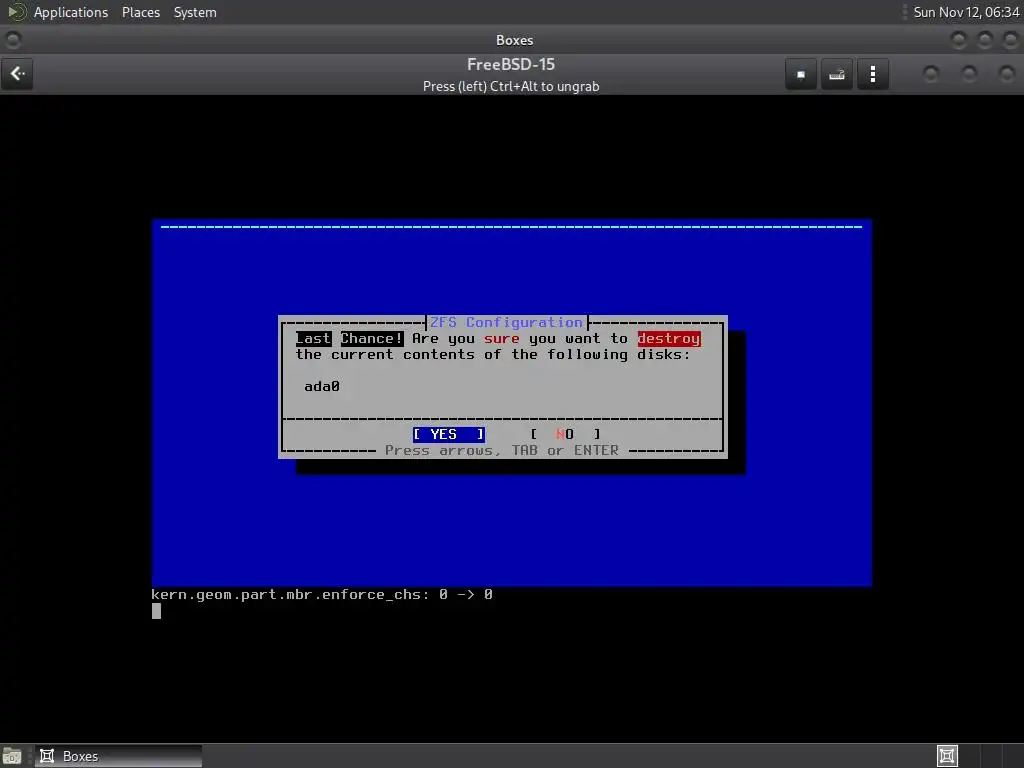The image size is (1024, 768).
Task: Click the 'Press (left) Ctrl+Alt to ungrab' subtitle
Action: coord(511,86)
